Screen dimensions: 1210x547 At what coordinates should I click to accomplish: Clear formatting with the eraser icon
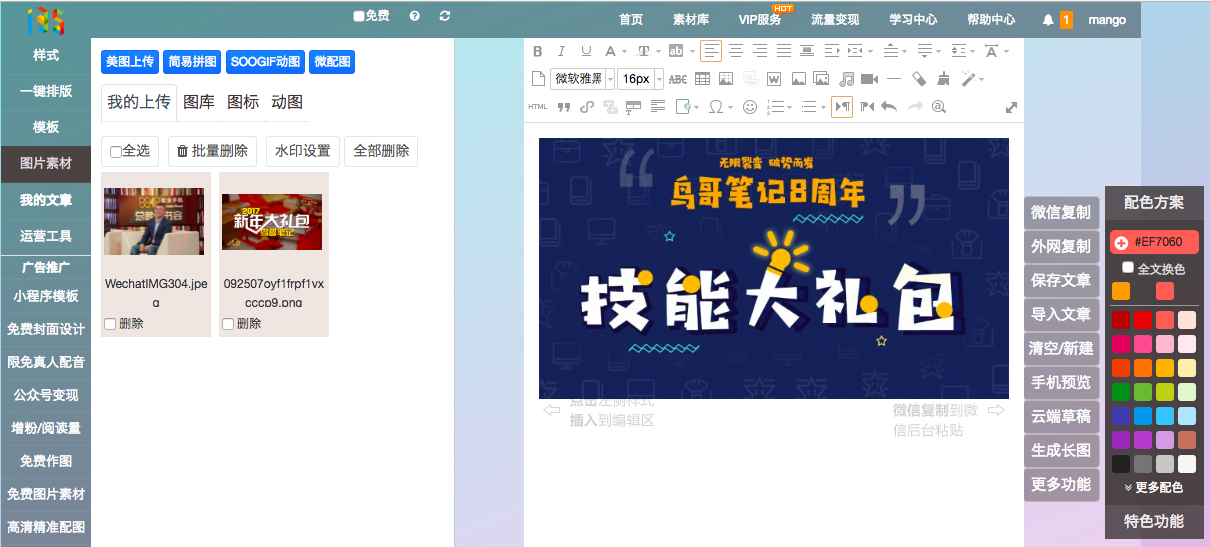pos(918,79)
